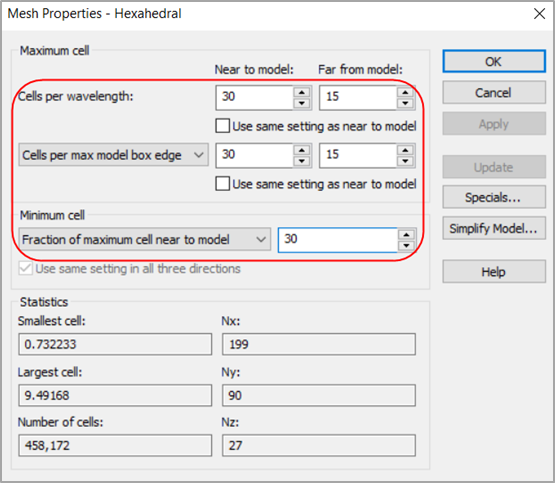Click the OK button
Image resolution: width=555 pixels, height=483 pixels.
pyautogui.click(x=494, y=62)
